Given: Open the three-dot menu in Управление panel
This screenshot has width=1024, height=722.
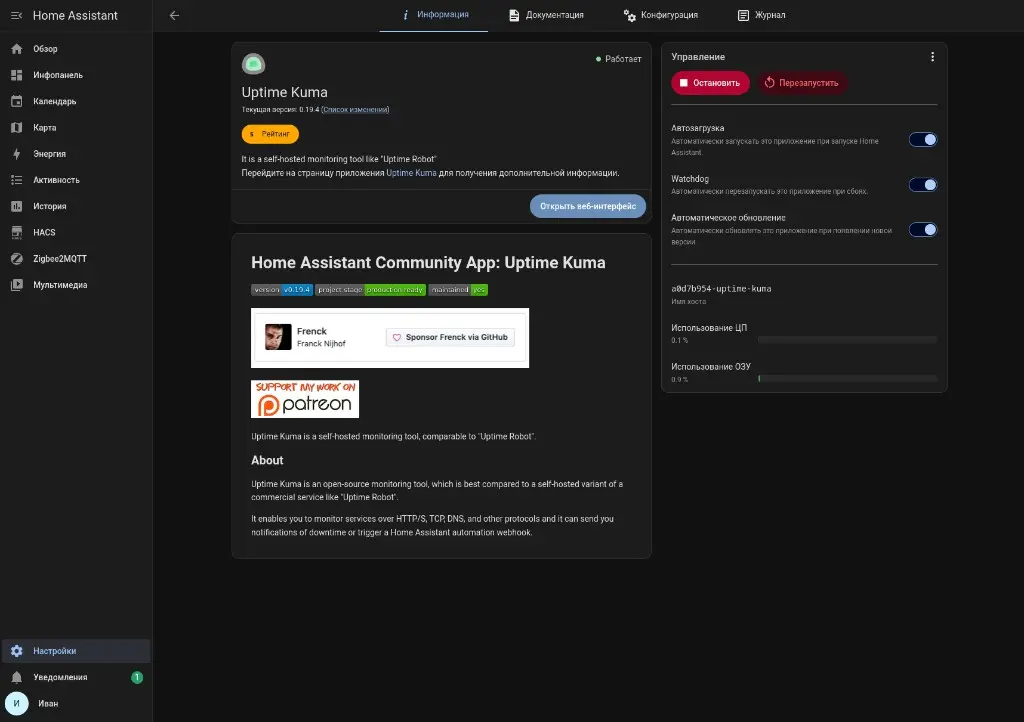Looking at the screenshot, I should (932, 57).
